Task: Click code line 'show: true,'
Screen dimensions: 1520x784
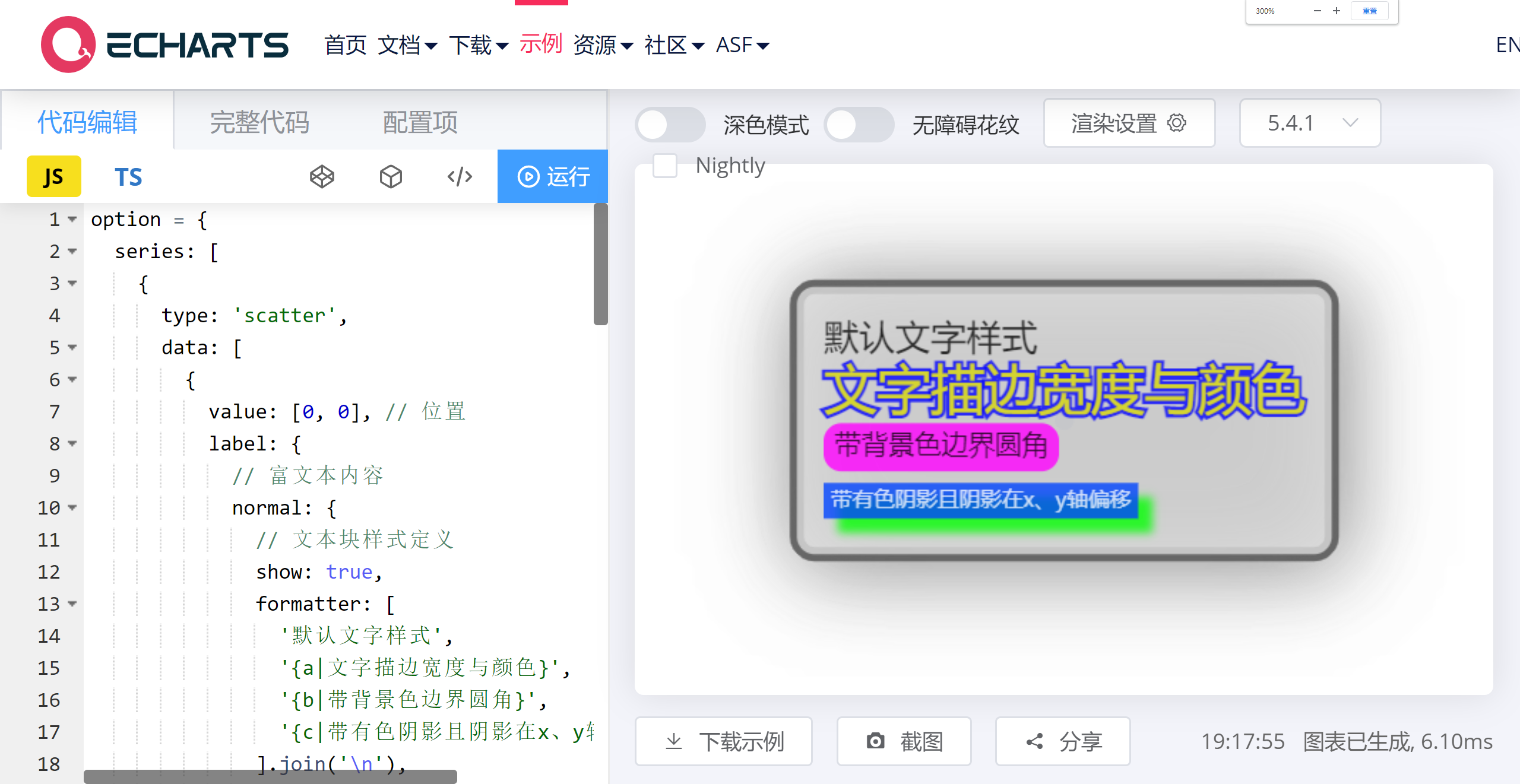Action: (319, 572)
